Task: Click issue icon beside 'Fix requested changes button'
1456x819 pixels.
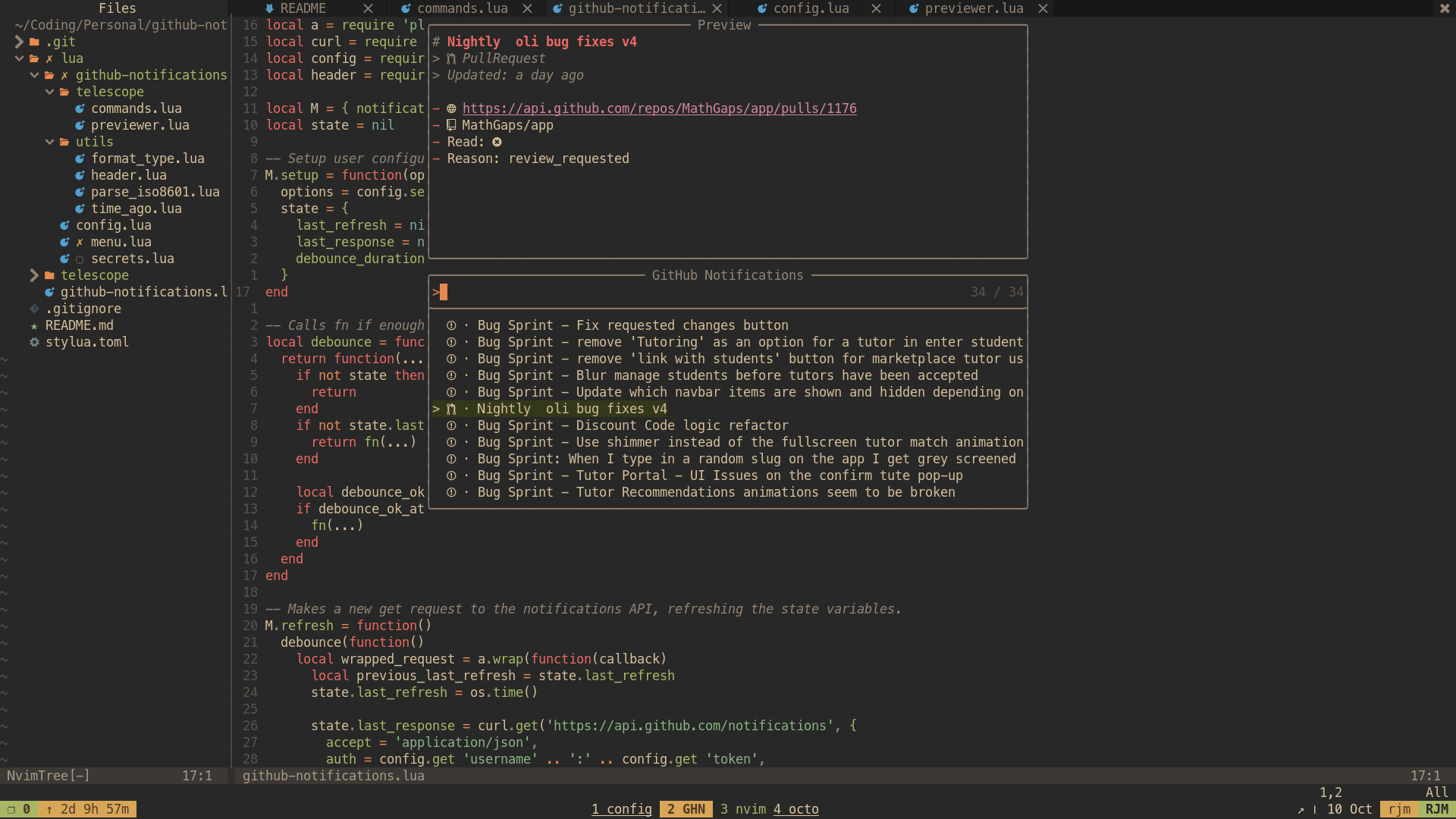Action: tap(451, 325)
